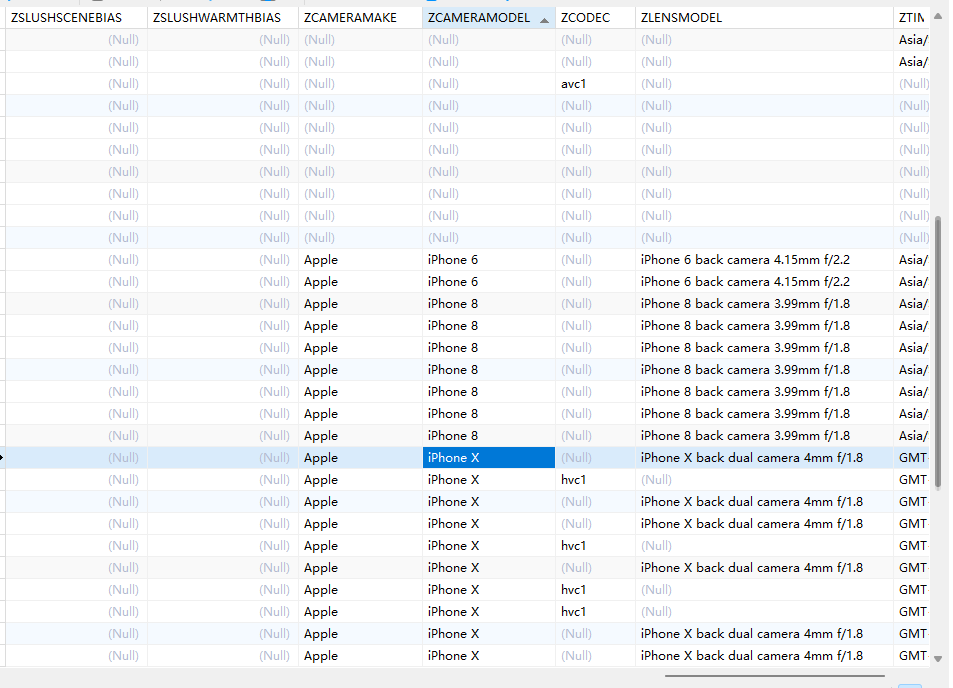Click ZSLUSHWARMTHBIAS (Null) cell in the highlighted row
This screenshot has height=688, width=953.
tap(223, 458)
